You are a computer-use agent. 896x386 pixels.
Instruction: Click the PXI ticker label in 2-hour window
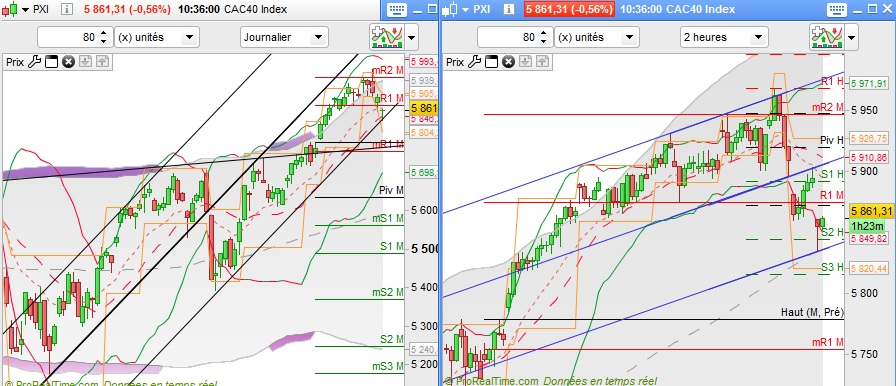(482, 9)
